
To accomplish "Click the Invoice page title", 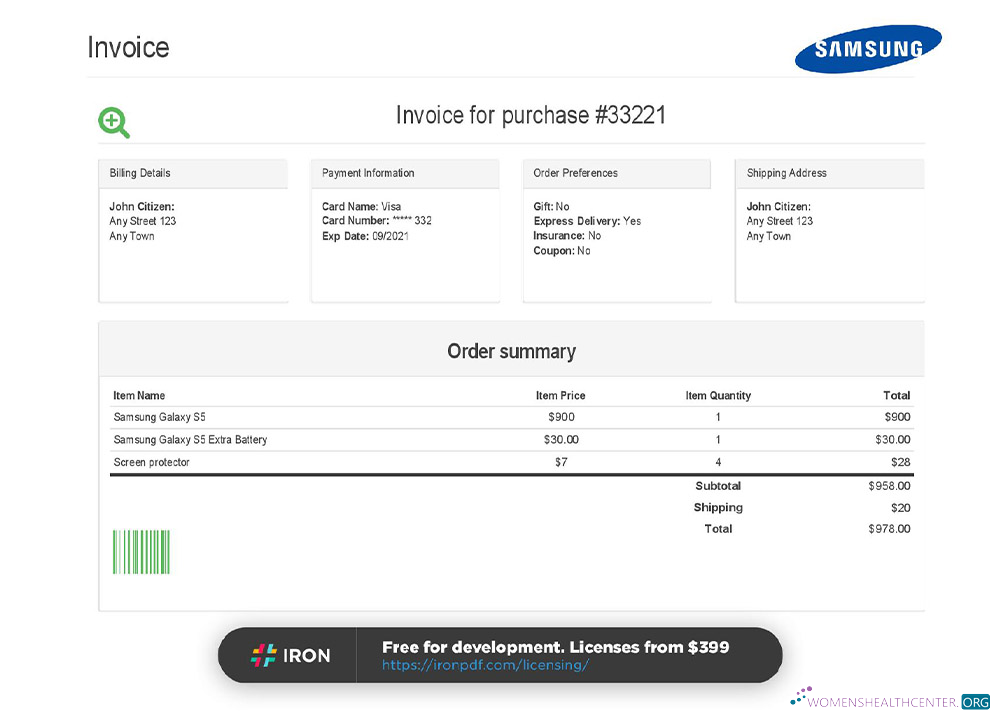I will 128,47.
